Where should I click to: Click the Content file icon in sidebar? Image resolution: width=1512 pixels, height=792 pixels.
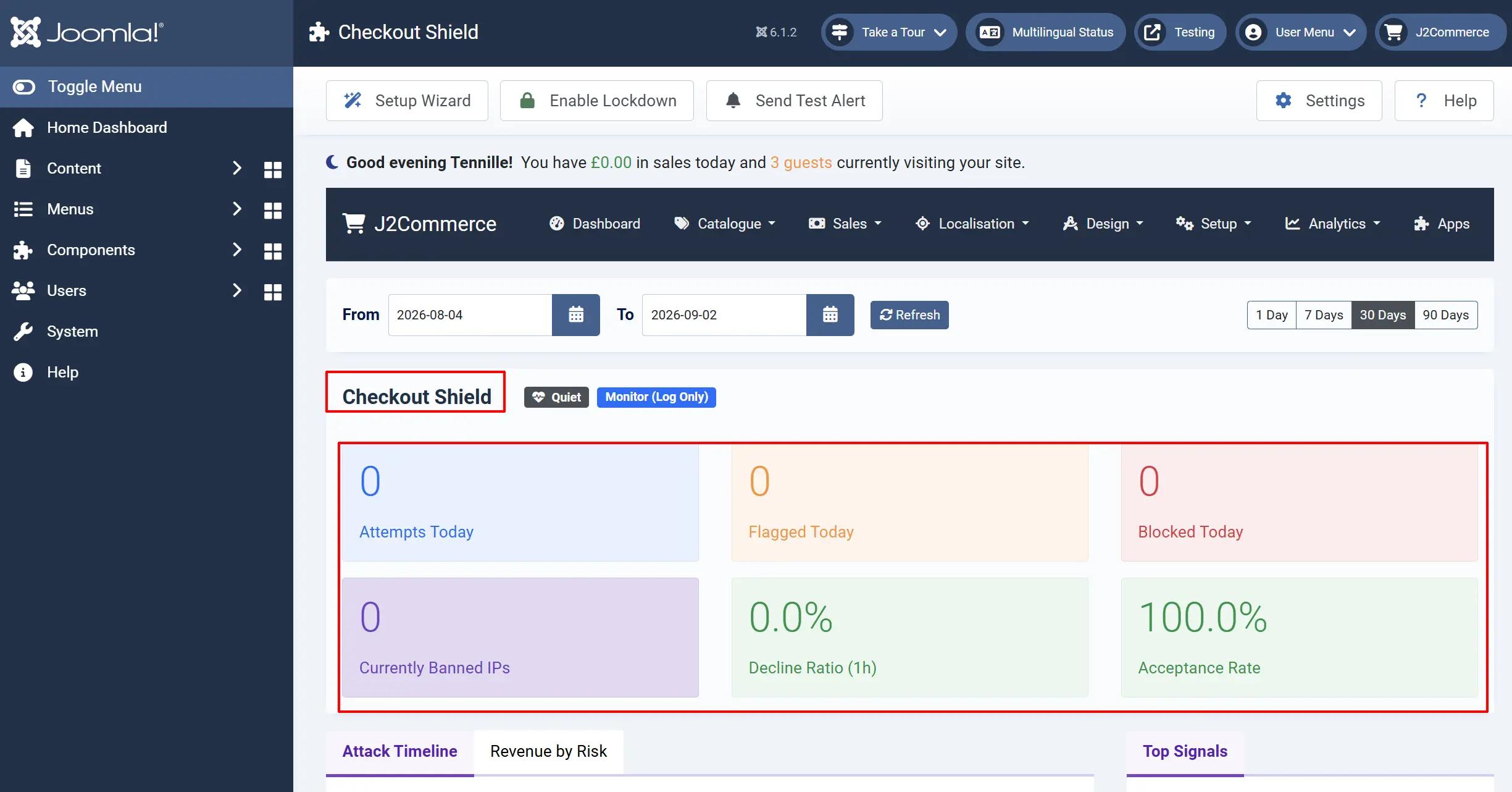pos(23,168)
